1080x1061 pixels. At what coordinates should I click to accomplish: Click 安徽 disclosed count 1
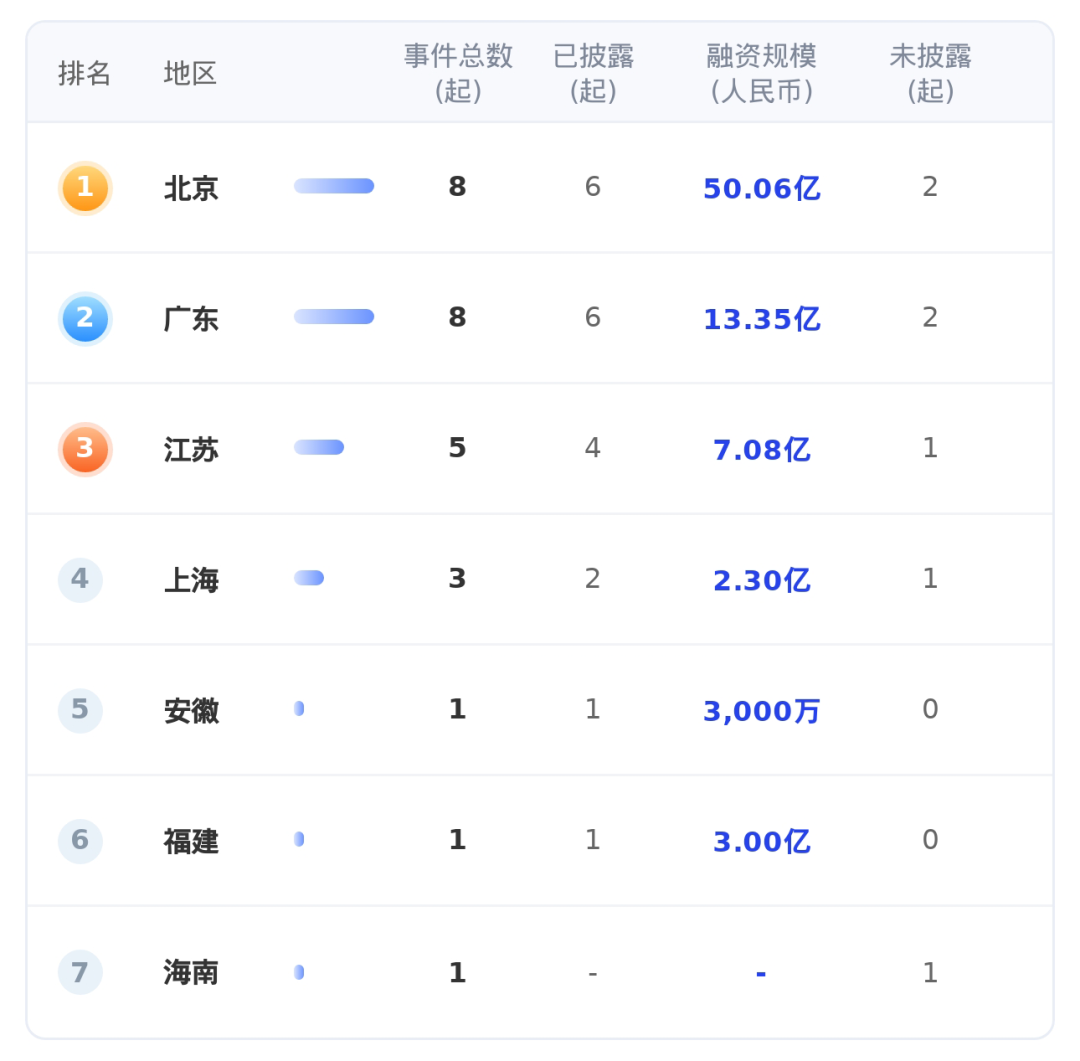(592, 708)
